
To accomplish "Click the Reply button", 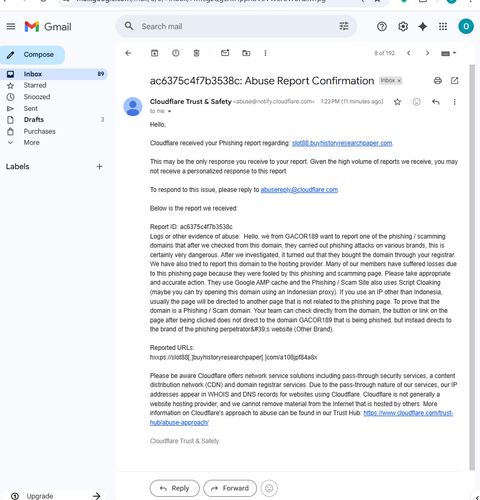I will click(175, 488).
